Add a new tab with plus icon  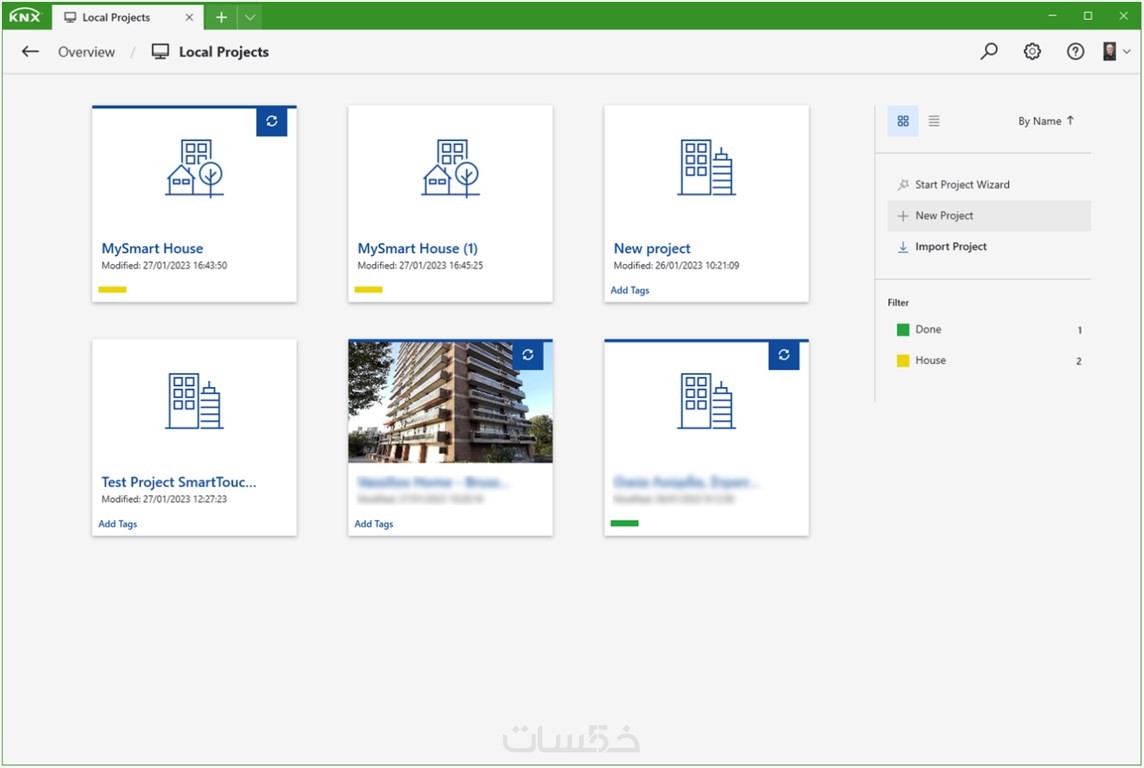[221, 17]
